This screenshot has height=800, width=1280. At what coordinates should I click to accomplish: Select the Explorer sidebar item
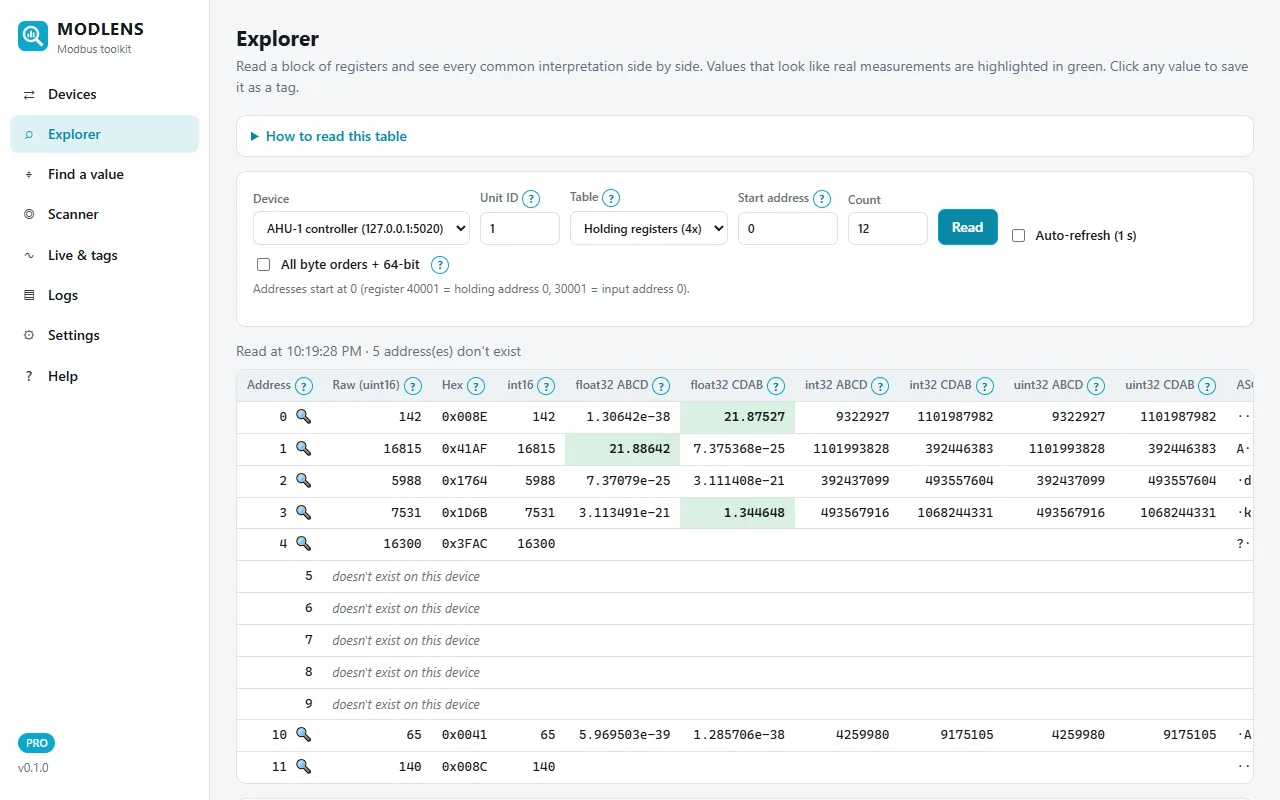104,134
